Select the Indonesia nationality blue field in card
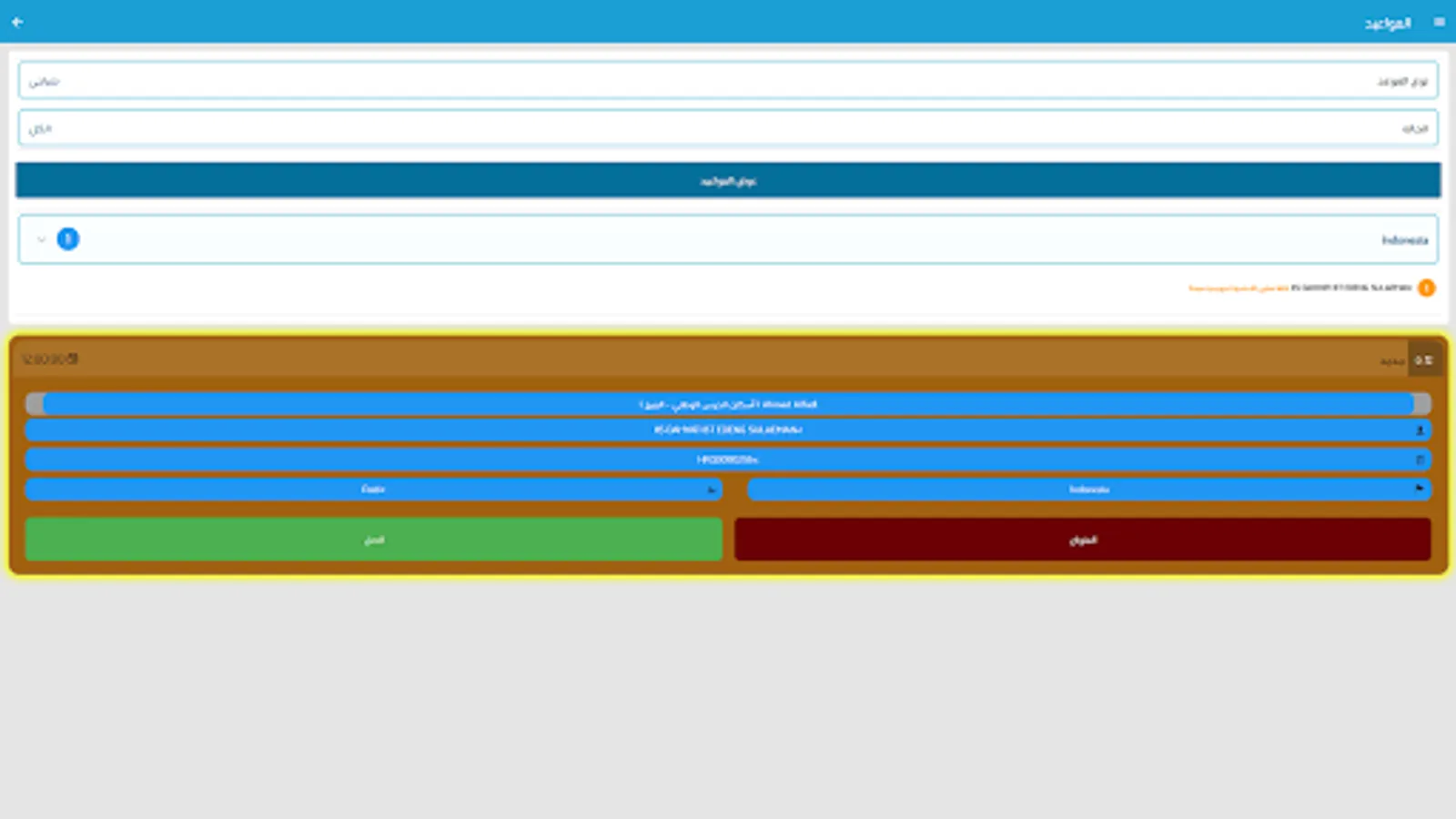This screenshot has height=819, width=1456. pyautogui.click(x=1089, y=490)
